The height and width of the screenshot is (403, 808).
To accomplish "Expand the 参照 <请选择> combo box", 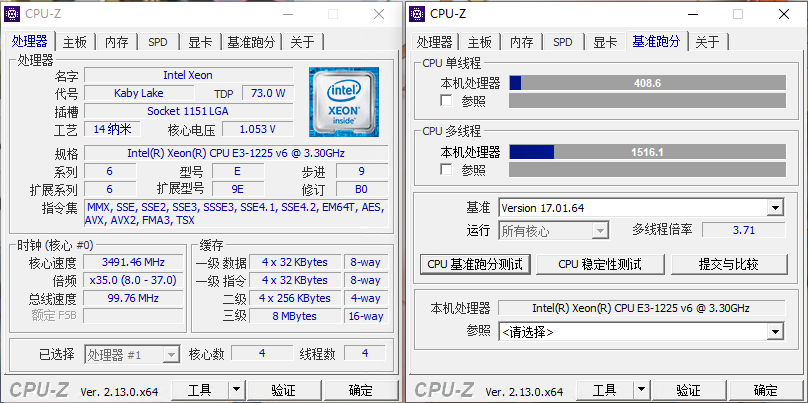I will pos(775,332).
